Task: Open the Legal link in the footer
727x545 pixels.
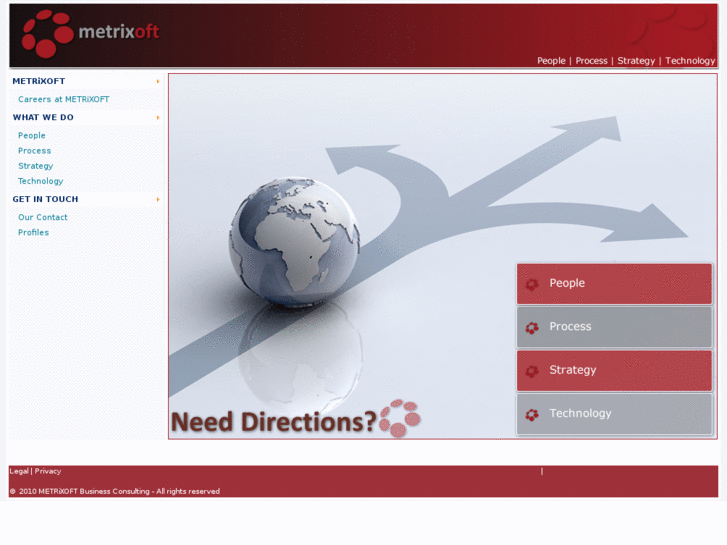Action: click(x=19, y=471)
